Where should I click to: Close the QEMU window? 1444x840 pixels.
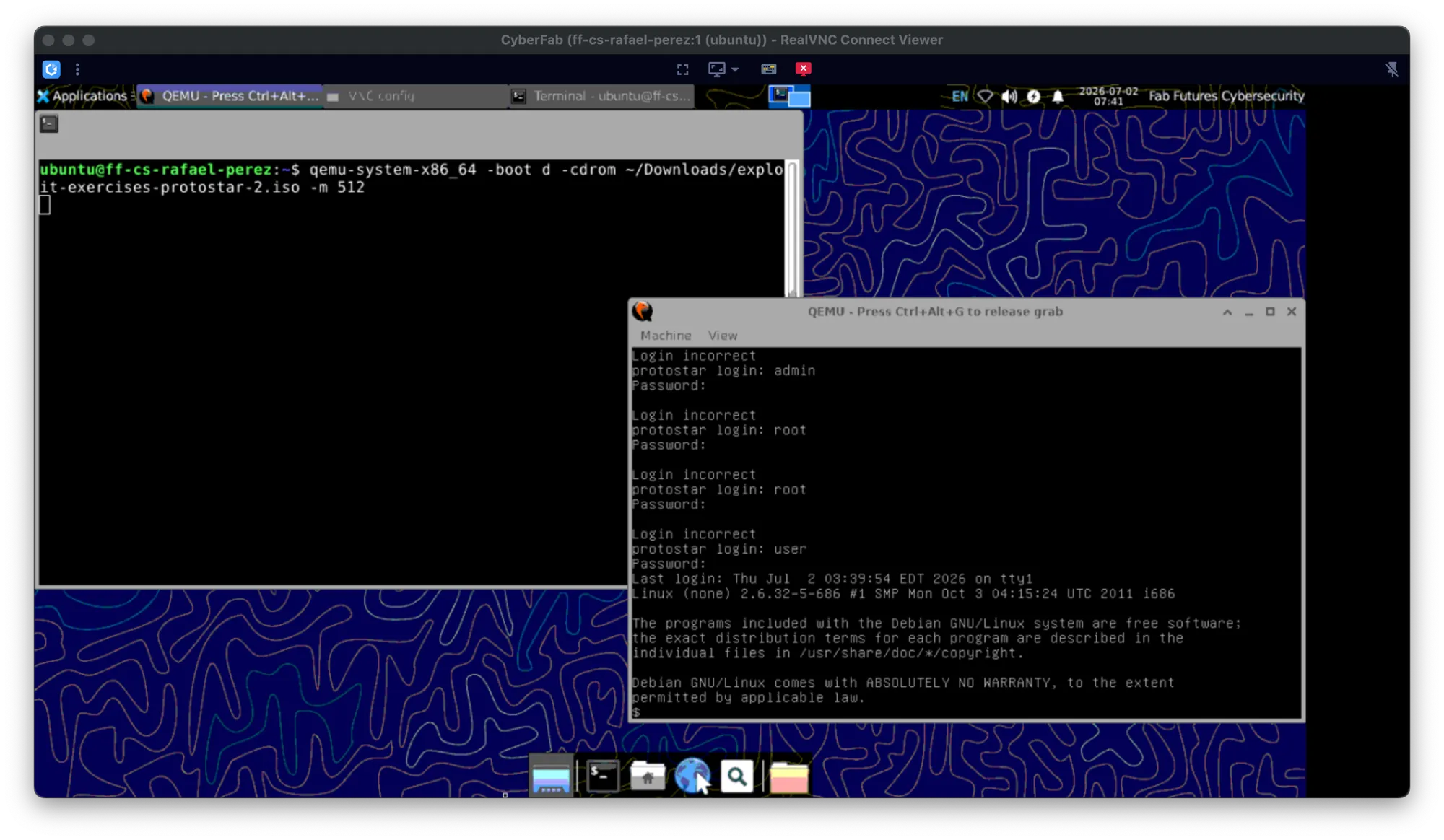point(1292,312)
